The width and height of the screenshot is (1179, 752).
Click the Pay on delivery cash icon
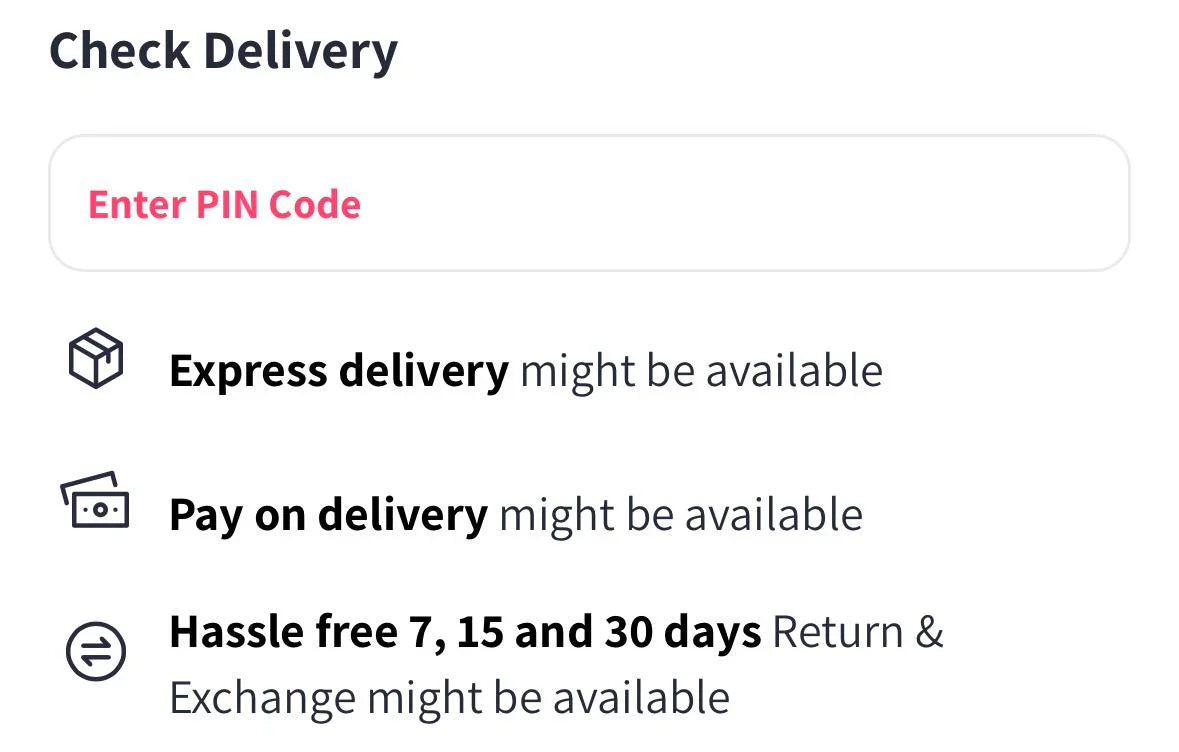95,502
